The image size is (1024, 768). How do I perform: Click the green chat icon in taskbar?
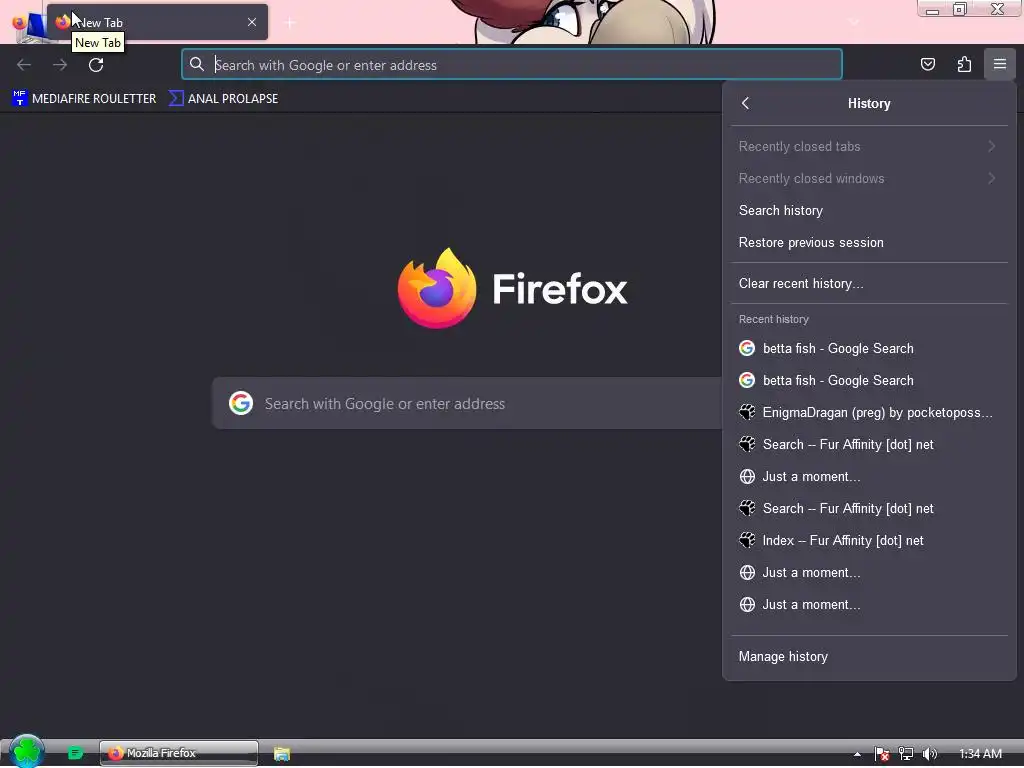click(76, 753)
